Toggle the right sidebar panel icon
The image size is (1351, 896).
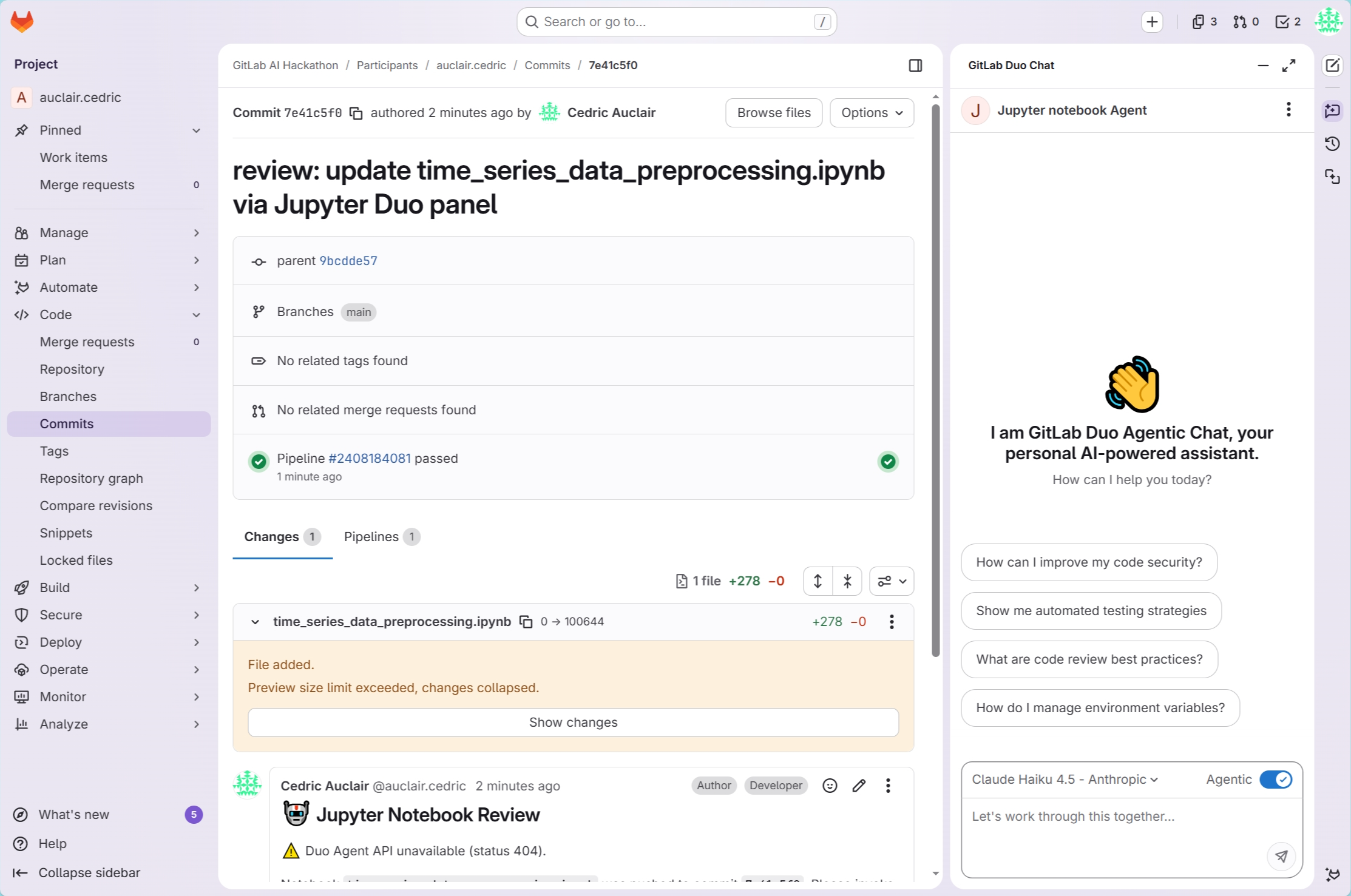pos(915,66)
